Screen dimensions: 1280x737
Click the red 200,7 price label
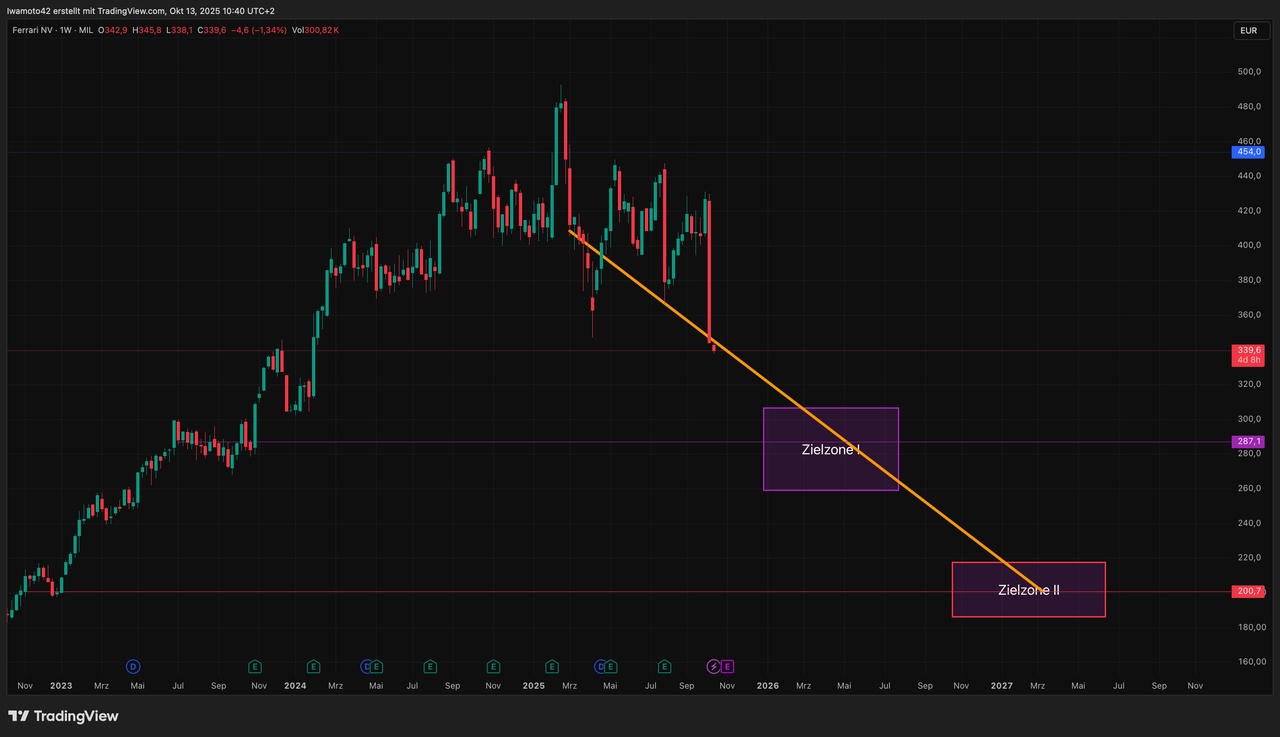tap(1250, 592)
